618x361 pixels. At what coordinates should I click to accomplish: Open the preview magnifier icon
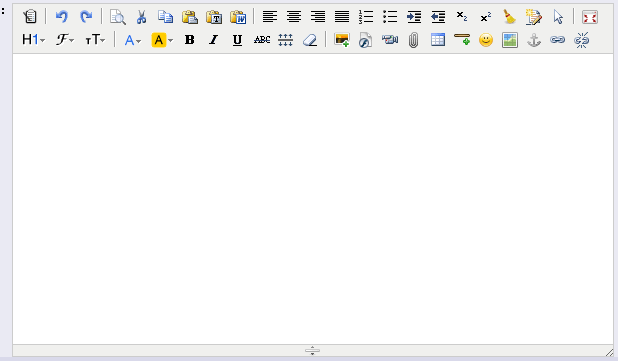117,17
